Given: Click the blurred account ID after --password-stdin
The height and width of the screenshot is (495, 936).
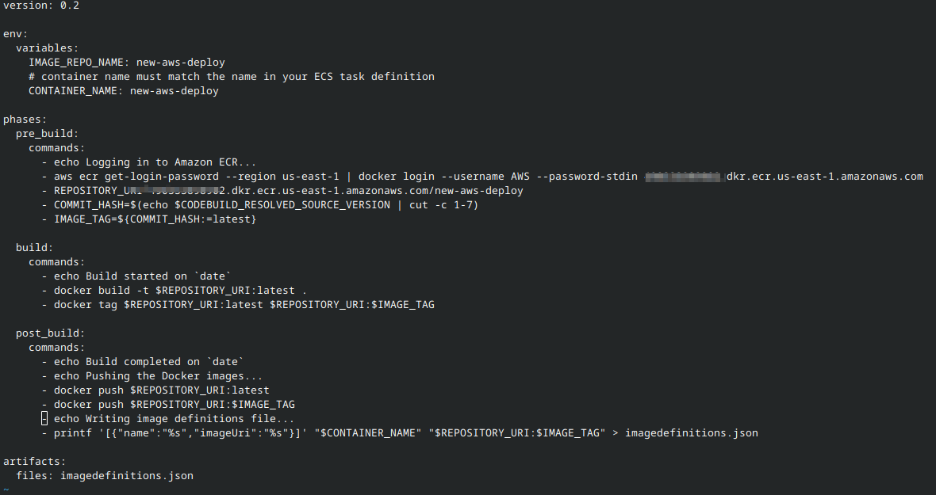Looking at the screenshot, I should click(683, 177).
